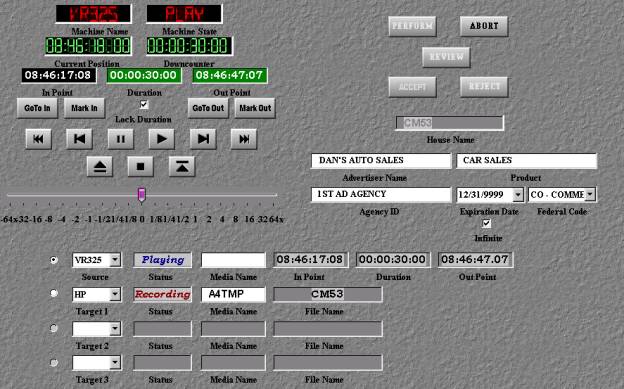Click the Advertiser Name input field
624x389 pixels.
pos(381,160)
